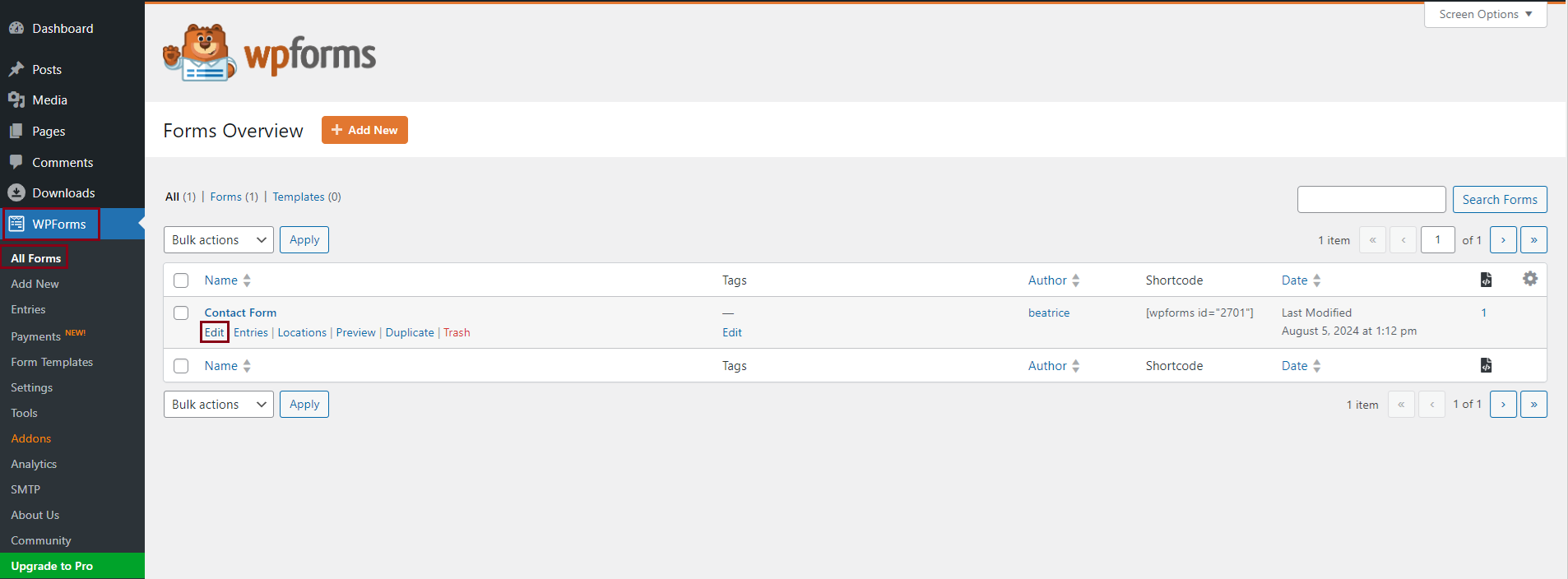Open Tools in the WPForms submenu
This screenshot has width=1568, height=579.
[x=24, y=413]
